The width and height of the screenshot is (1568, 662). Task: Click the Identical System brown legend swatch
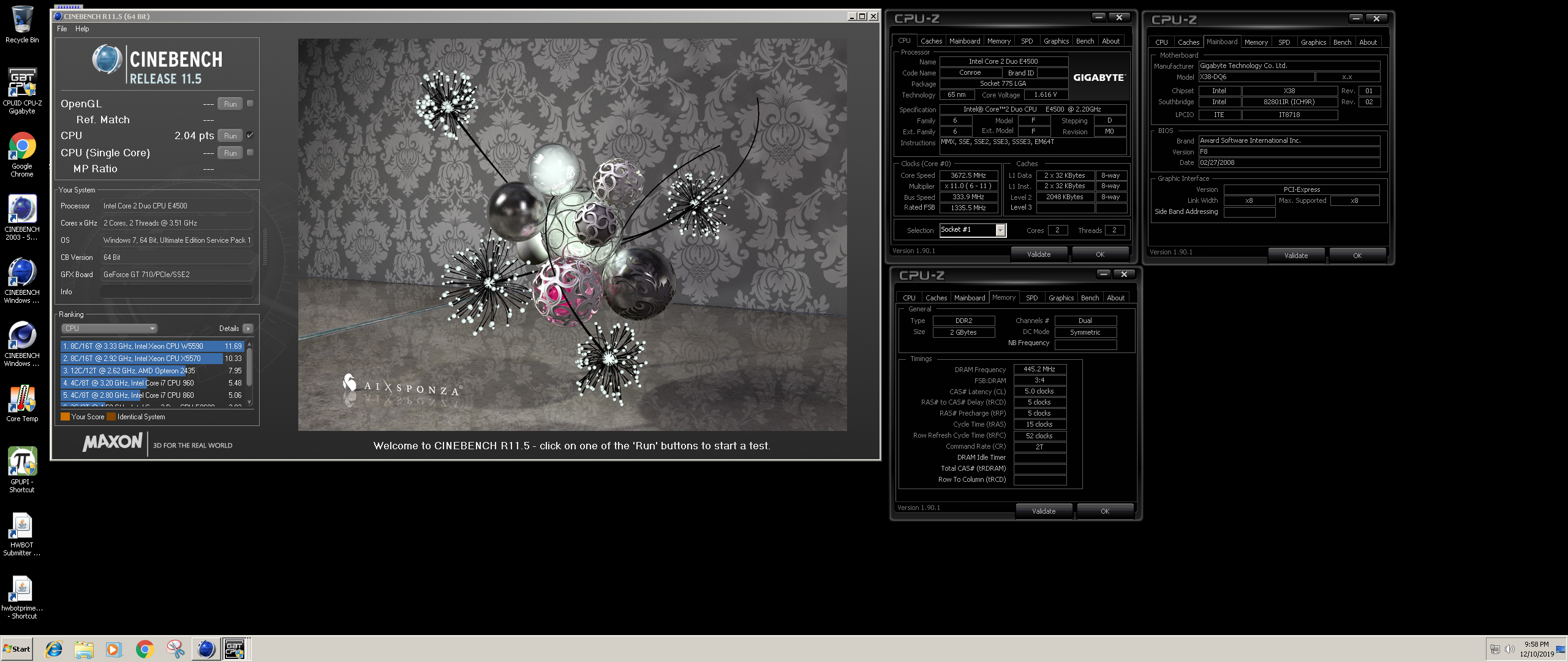(111, 417)
